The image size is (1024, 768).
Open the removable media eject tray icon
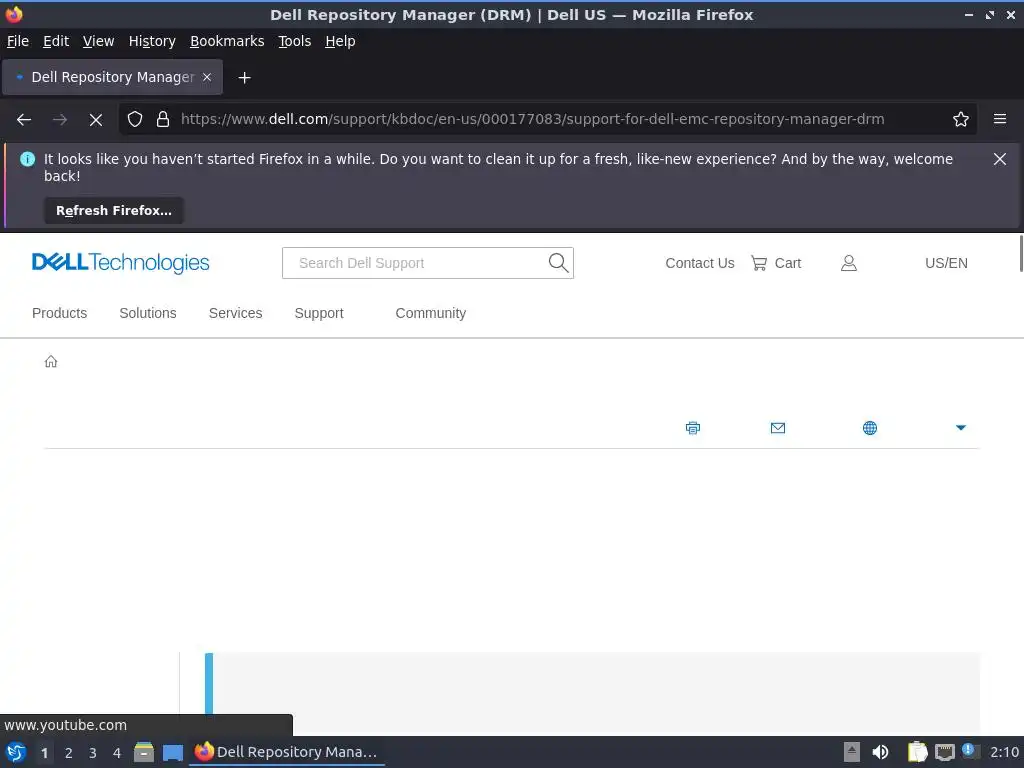pyautogui.click(x=851, y=752)
